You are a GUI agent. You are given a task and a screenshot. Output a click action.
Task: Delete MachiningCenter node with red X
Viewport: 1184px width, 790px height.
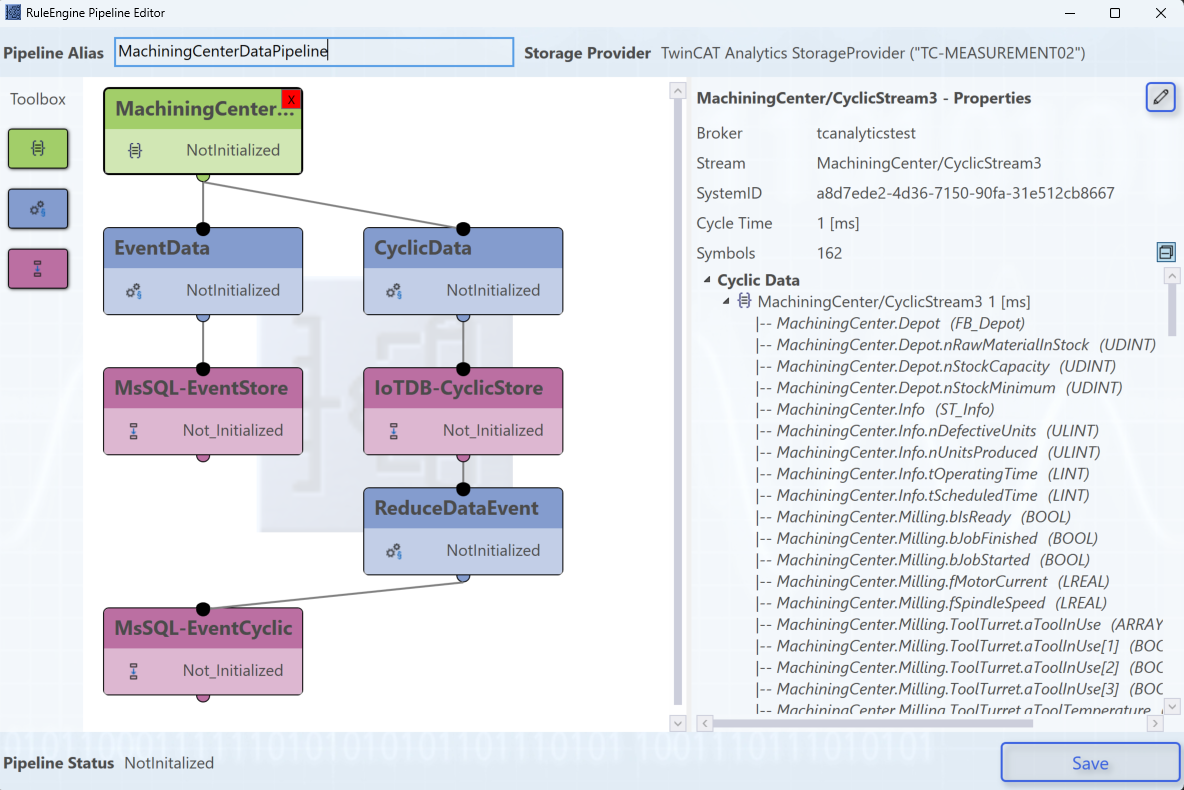tap(291, 99)
